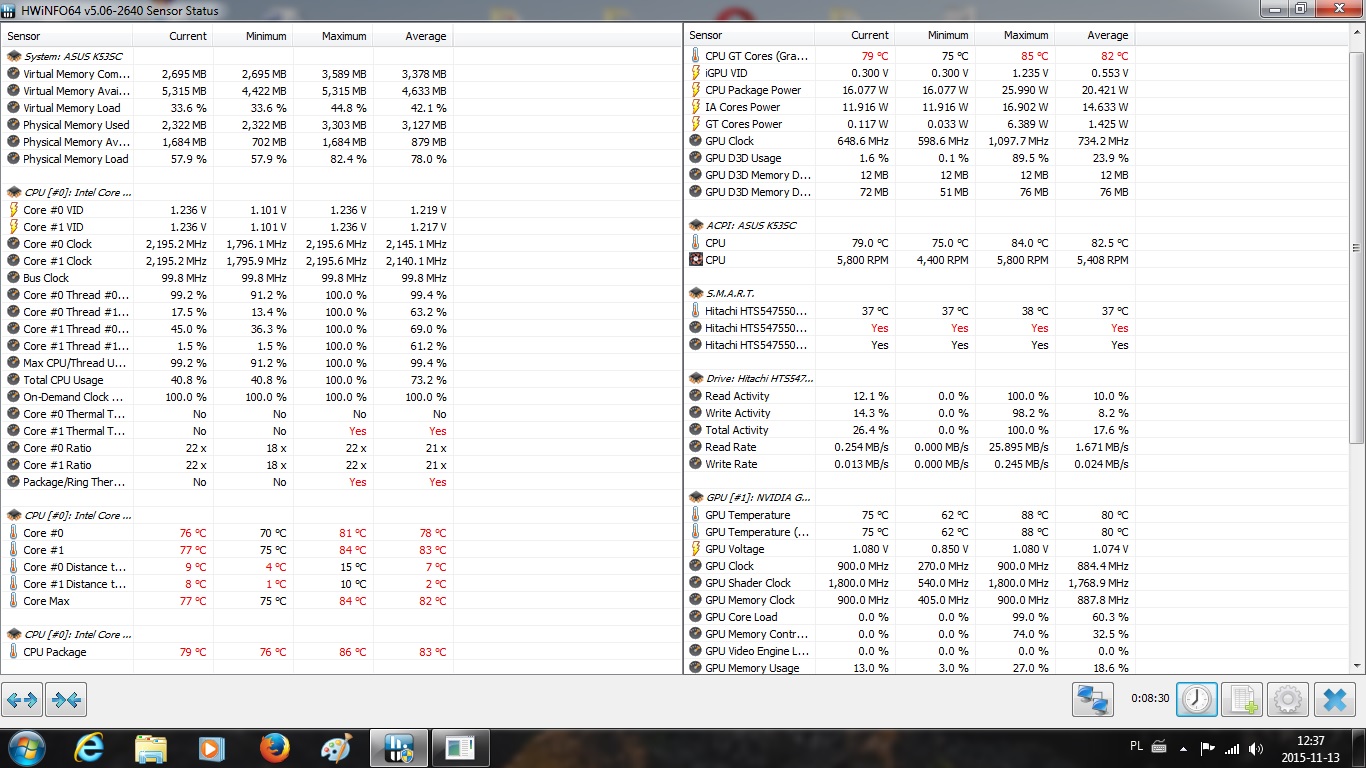Click the round icon beside Bus Clock

pos(14,278)
